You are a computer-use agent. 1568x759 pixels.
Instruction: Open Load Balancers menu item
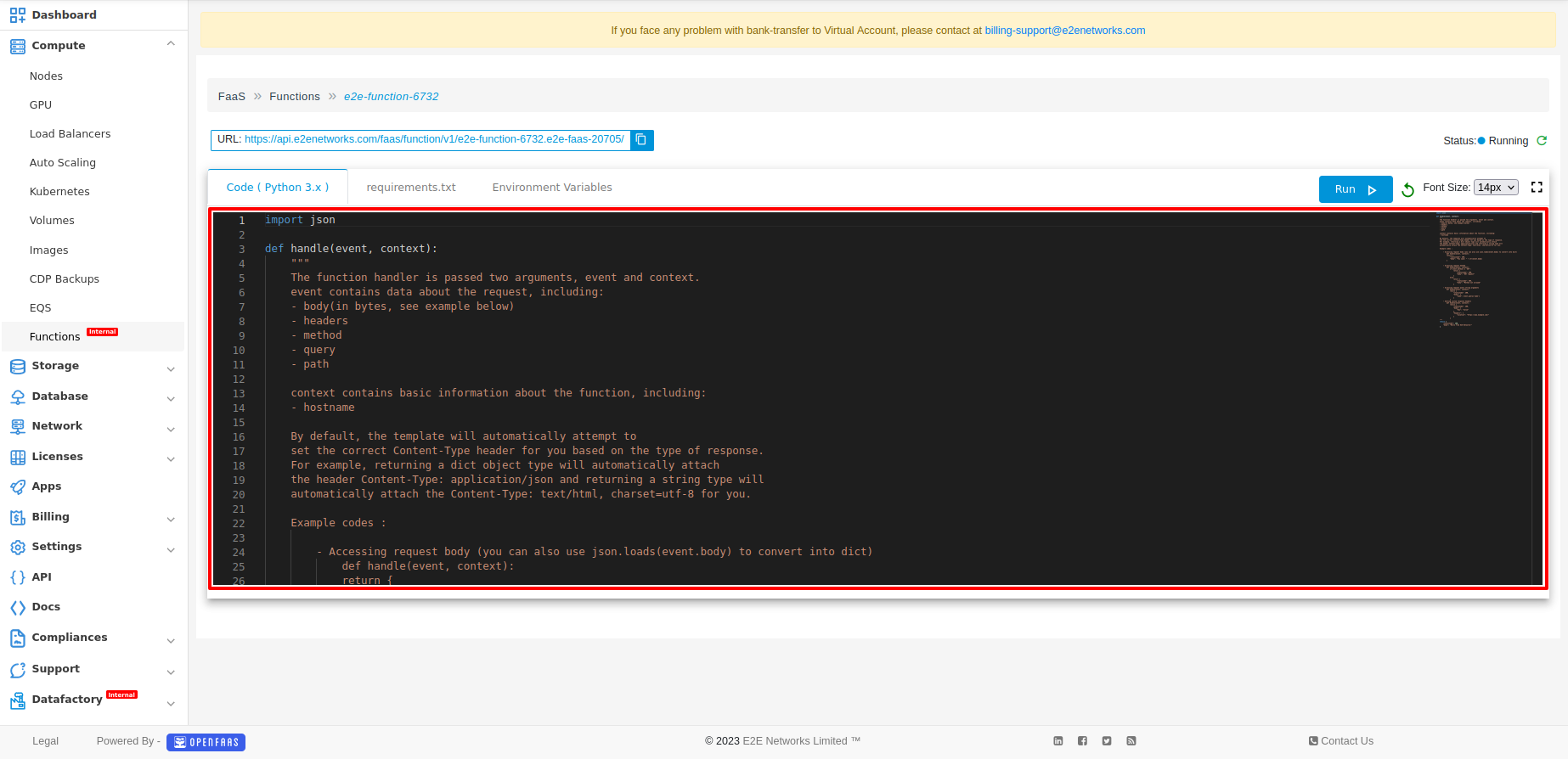70,134
